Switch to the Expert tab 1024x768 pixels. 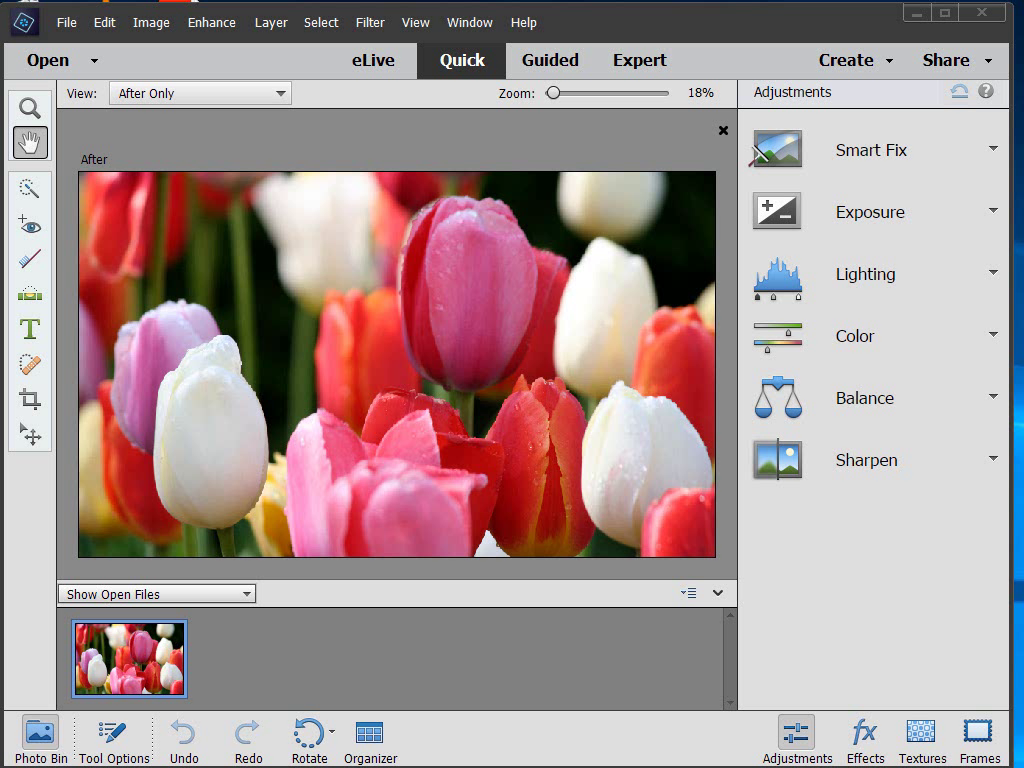(x=639, y=60)
